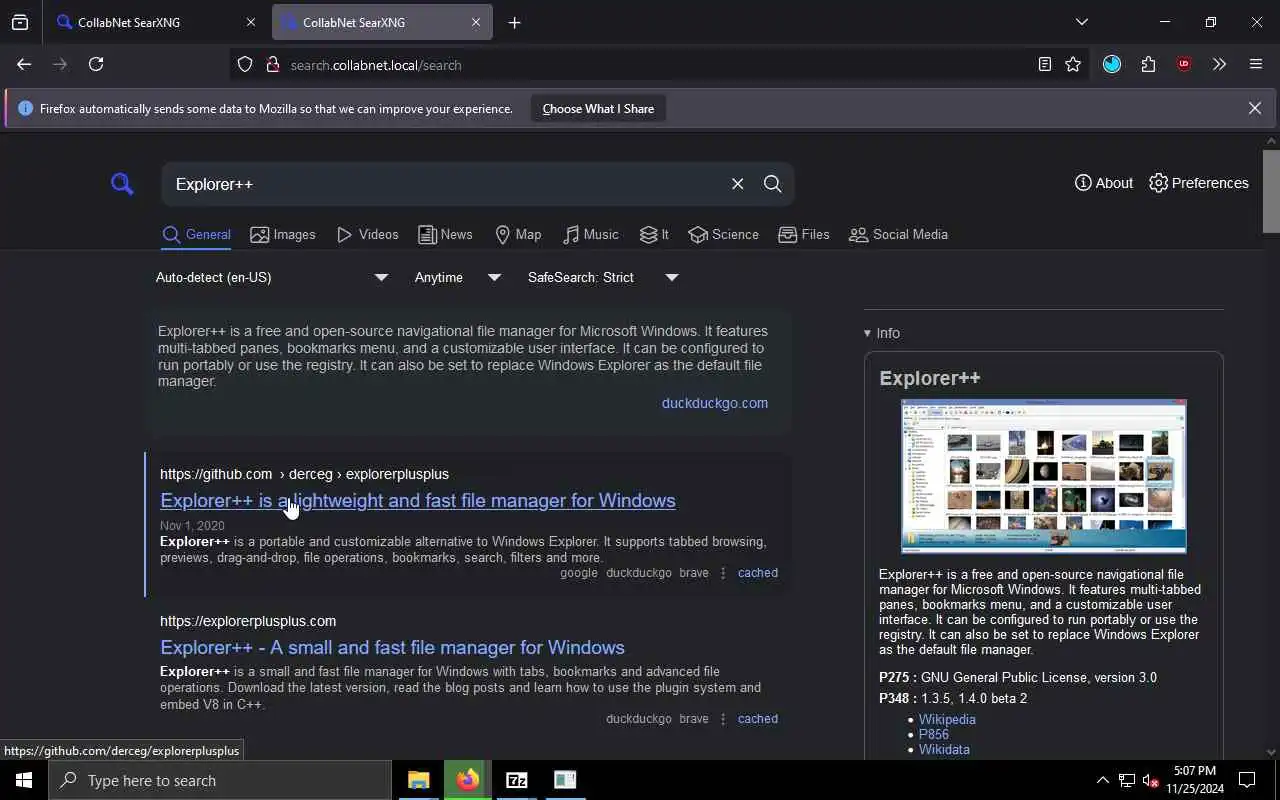Open cached version of the GitHub result

pyautogui.click(x=757, y=573)
